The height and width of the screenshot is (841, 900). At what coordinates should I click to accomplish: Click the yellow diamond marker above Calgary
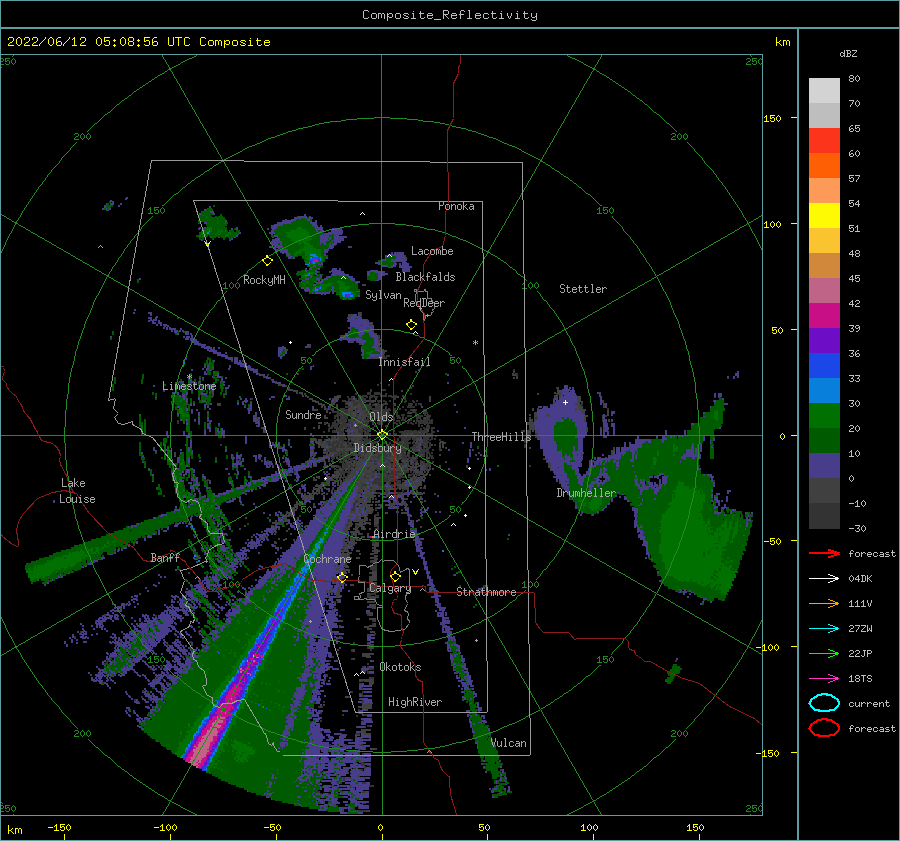[x=395, y=576]
